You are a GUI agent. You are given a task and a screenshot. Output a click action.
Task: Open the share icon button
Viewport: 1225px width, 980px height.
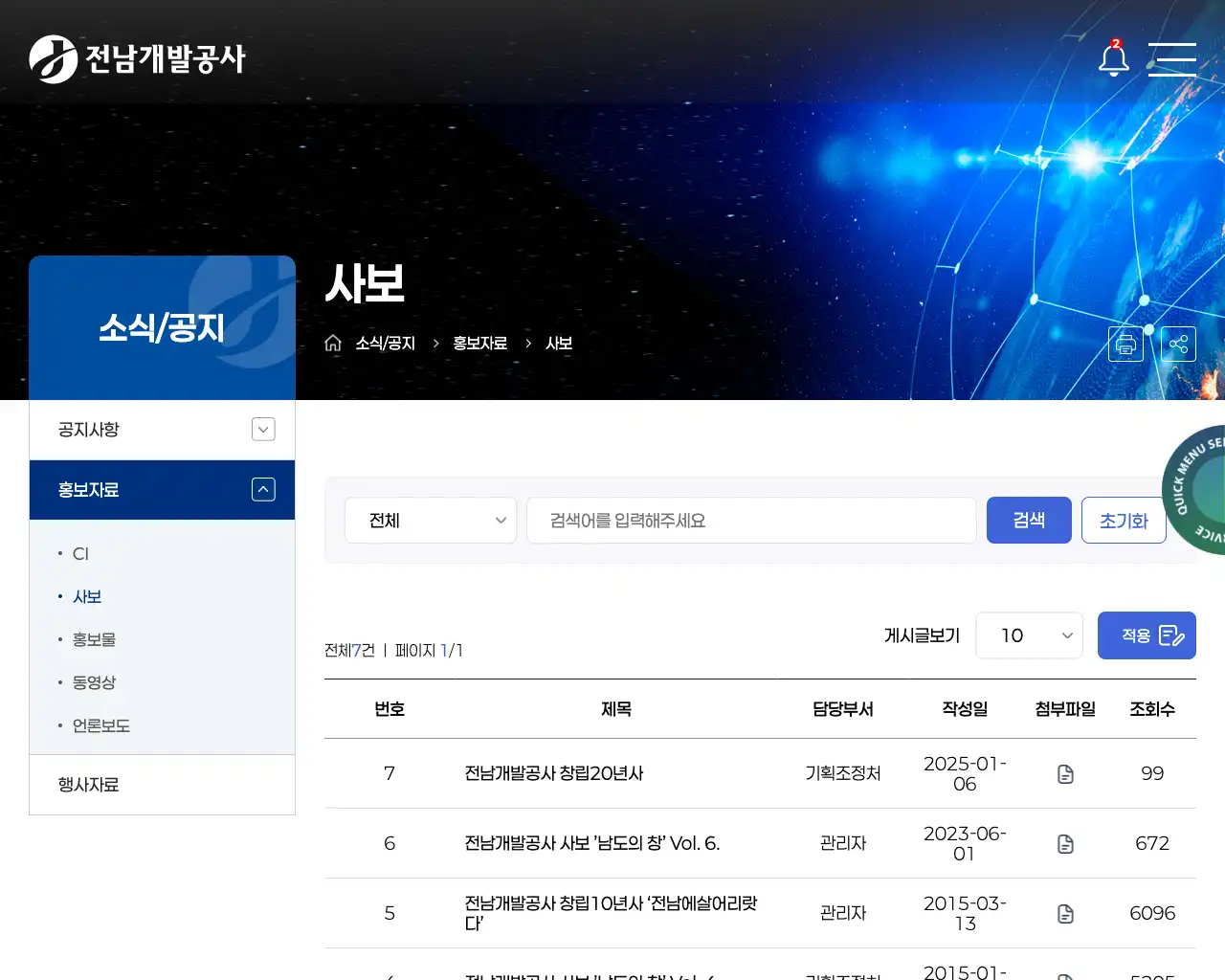coord(1178,344)
